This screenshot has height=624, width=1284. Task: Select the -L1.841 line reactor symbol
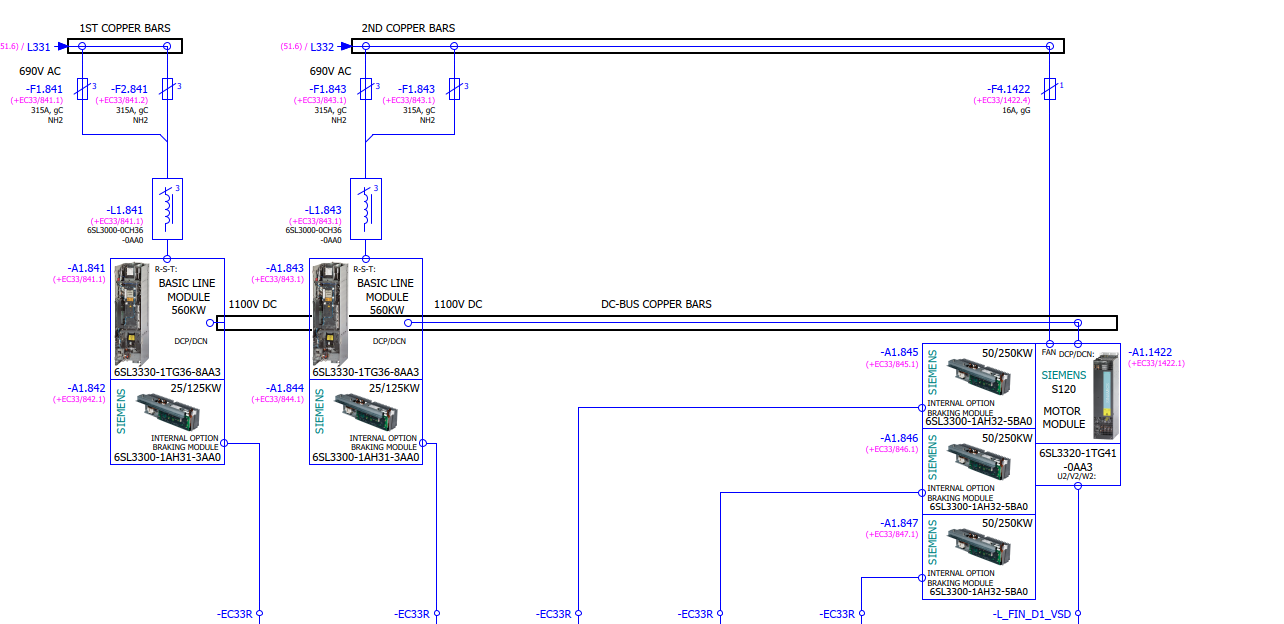coord(167,209)
